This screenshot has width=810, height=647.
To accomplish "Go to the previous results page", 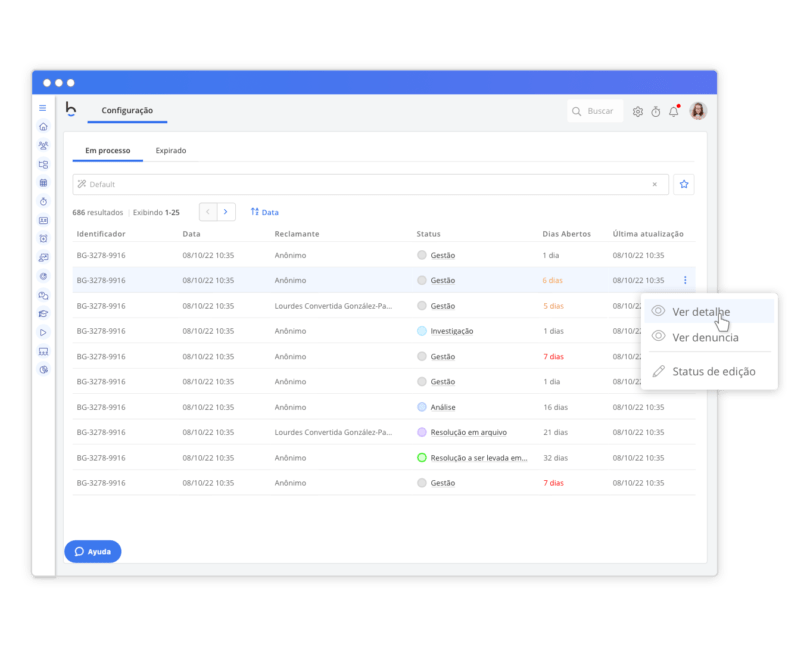I will (x=208, y=212).
